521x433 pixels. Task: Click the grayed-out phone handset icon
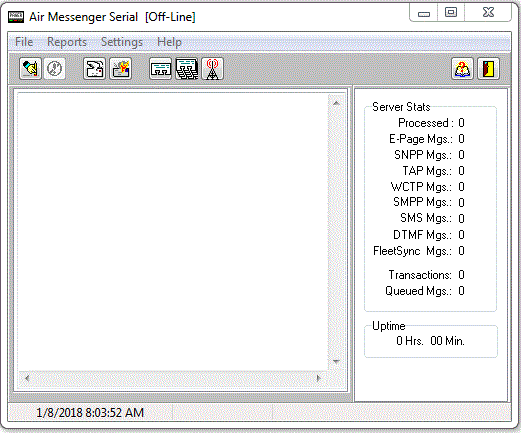click(x=54, y=69)
